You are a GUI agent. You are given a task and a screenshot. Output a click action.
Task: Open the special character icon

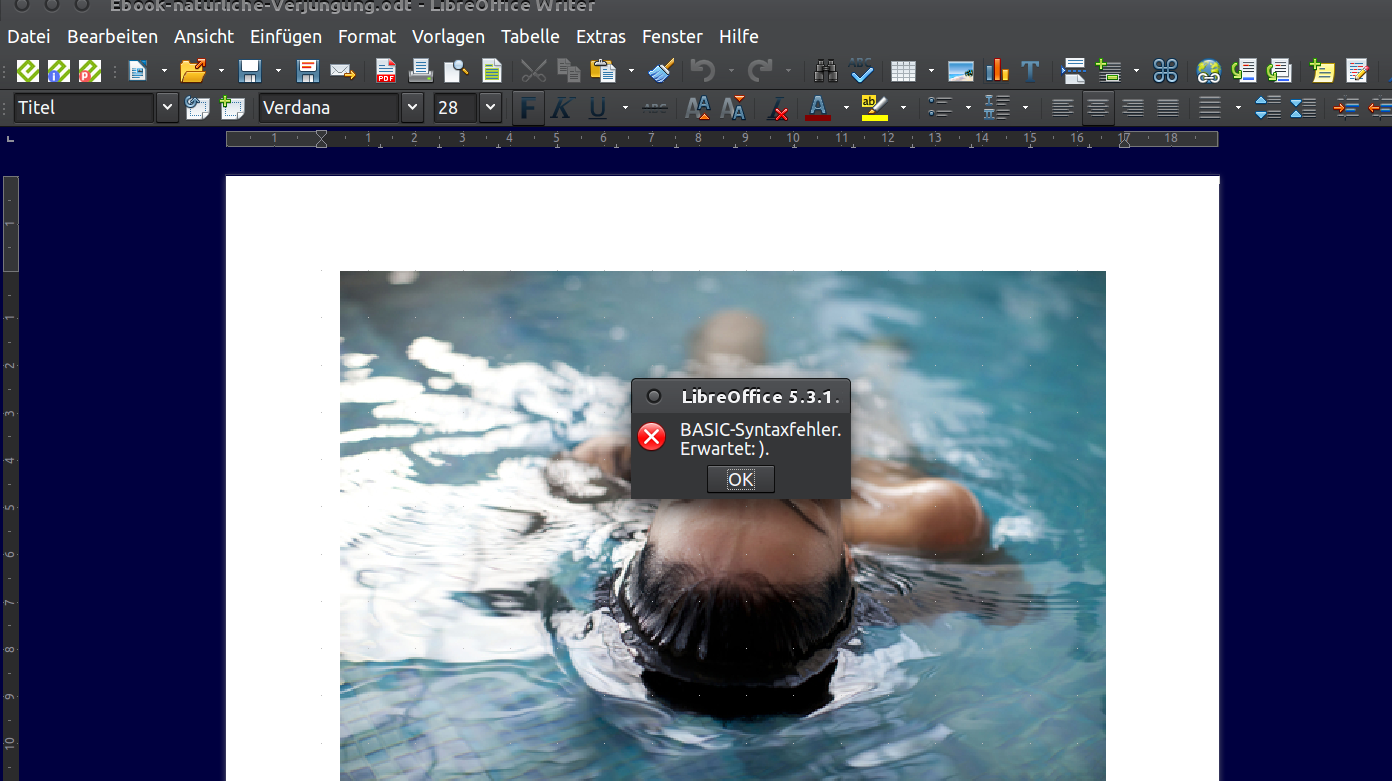click(1165, 71)
